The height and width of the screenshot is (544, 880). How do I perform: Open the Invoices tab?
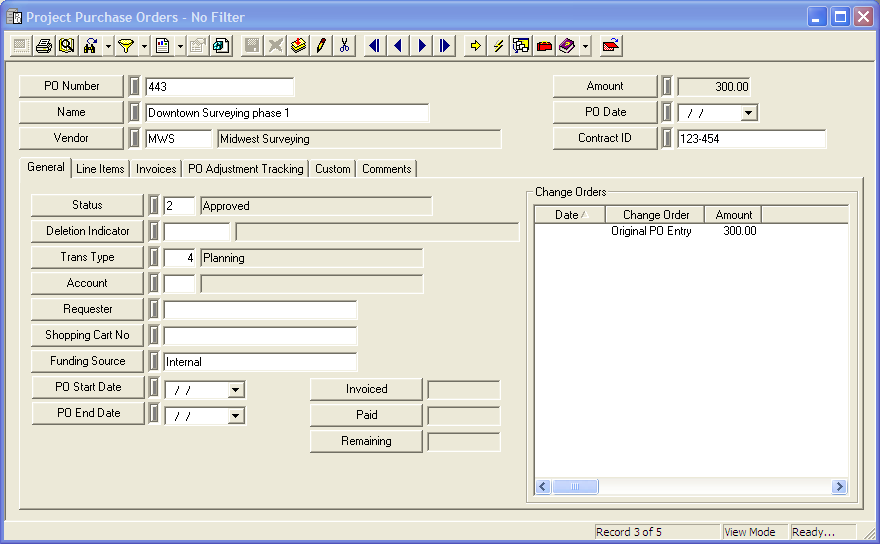click(x=155, y=169)
